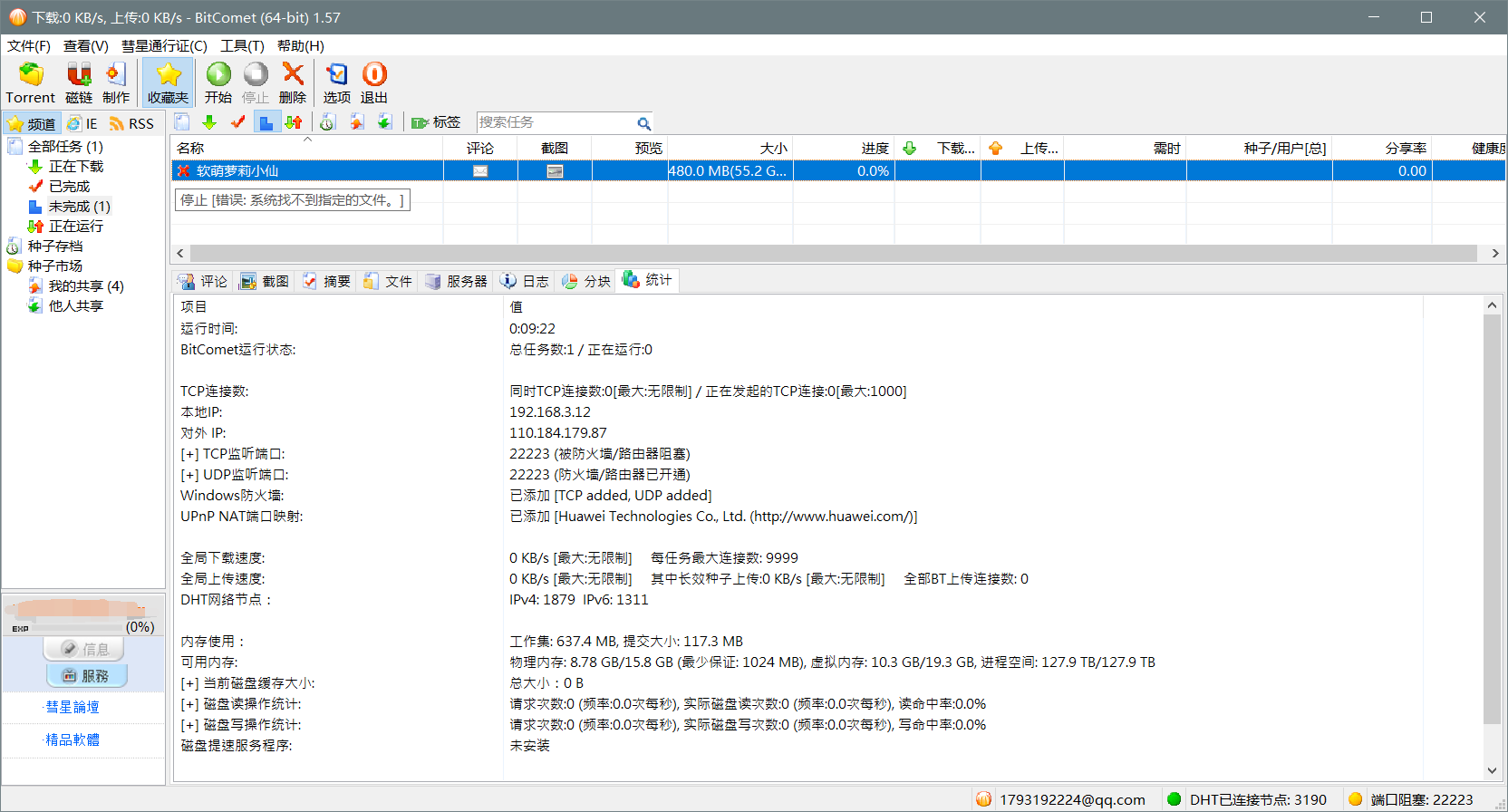Image resolution: width=1508 pixels, height=812 pixels.
Task: Select 未完成 (1) tree item
Action: click(x=80, y=206)
